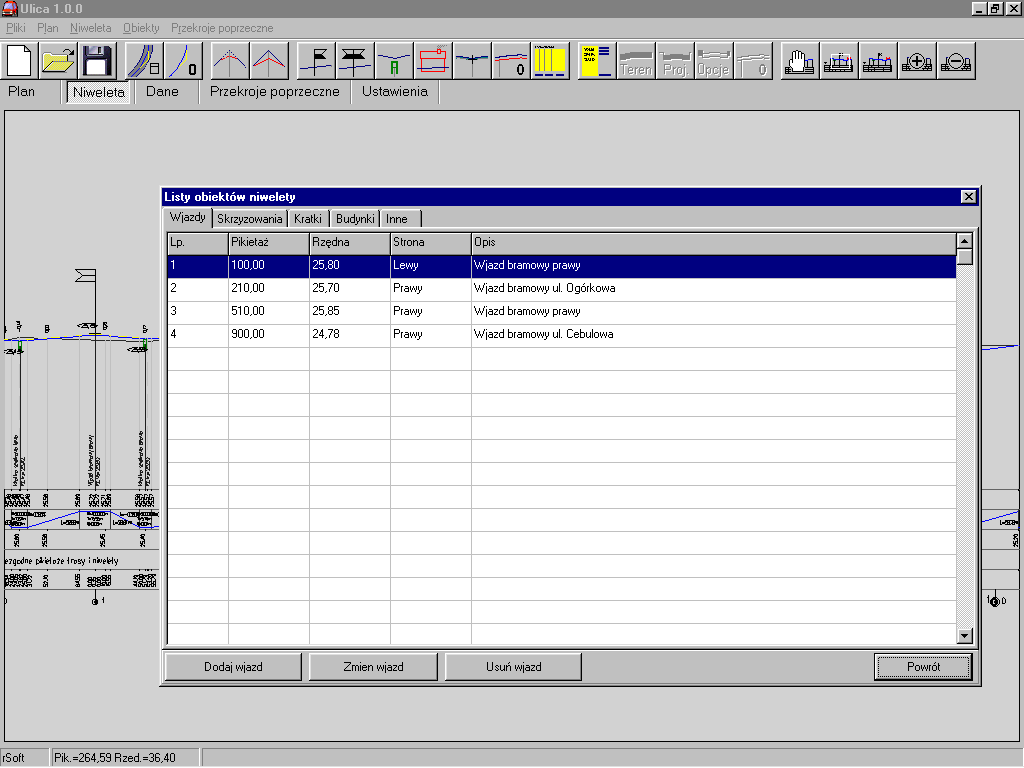Select the curved road plan tool icon
Screen dimensions: 1024x768
(x=145, y=61)
